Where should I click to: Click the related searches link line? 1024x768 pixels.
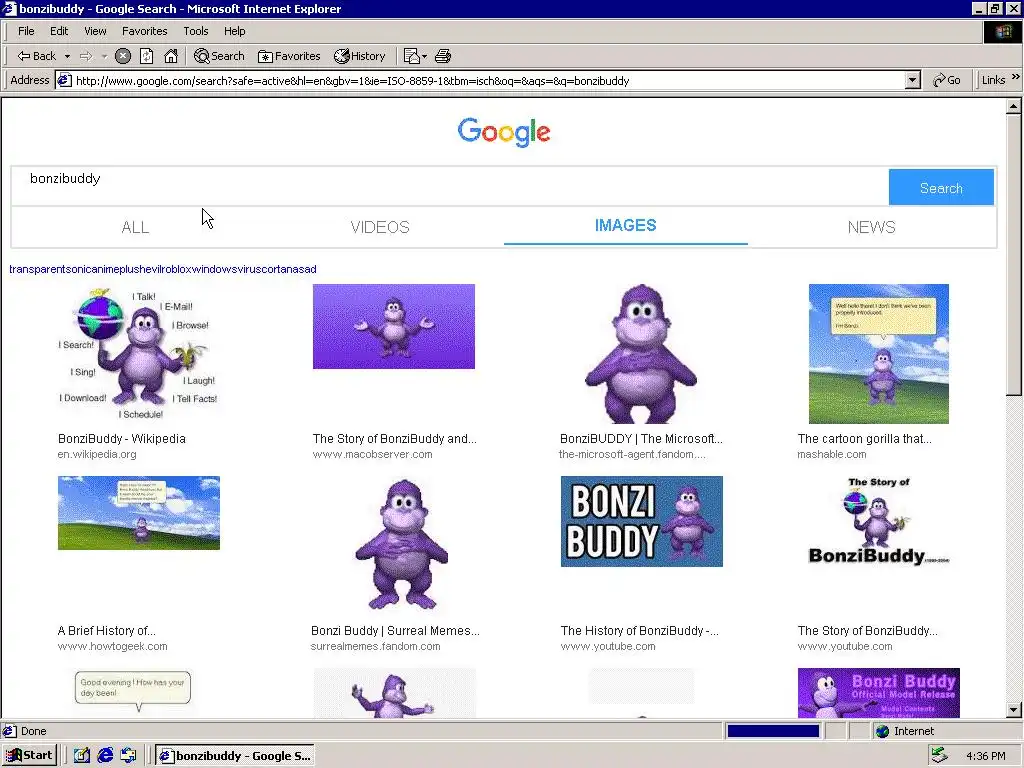click(x=163, y=269)
